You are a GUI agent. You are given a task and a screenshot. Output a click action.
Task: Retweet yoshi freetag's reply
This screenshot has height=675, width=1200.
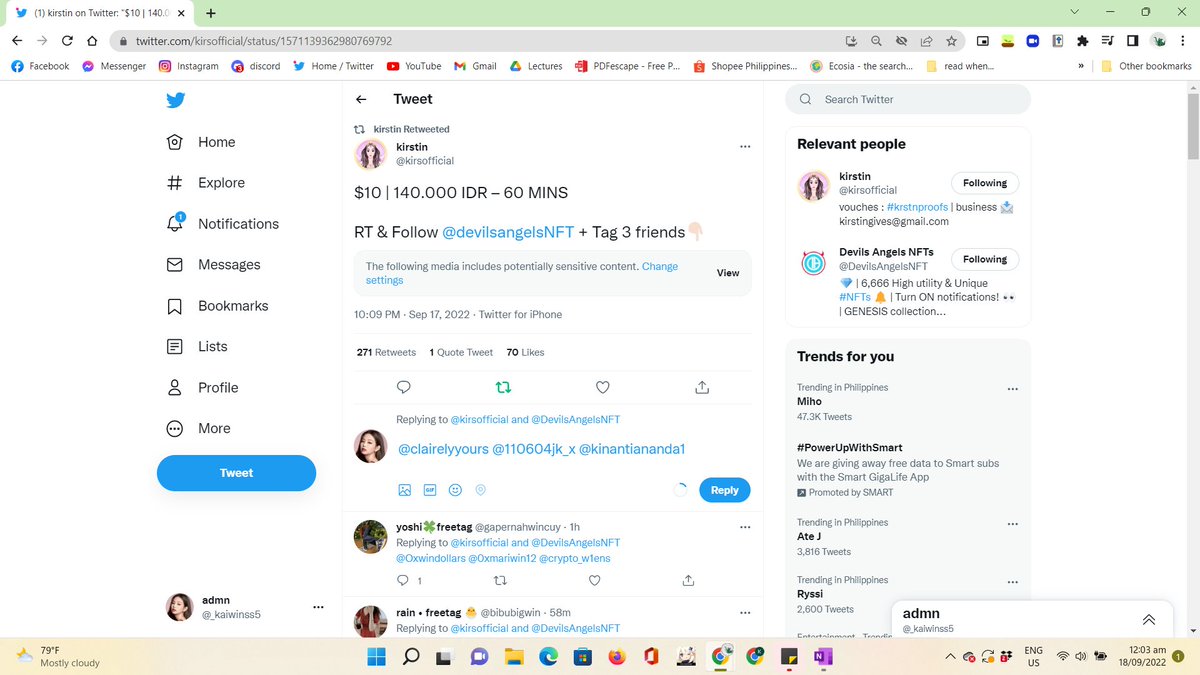click(501, 580)
